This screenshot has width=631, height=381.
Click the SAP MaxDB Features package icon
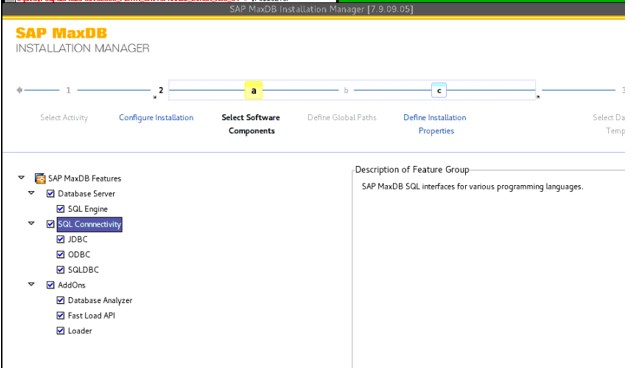40,178
